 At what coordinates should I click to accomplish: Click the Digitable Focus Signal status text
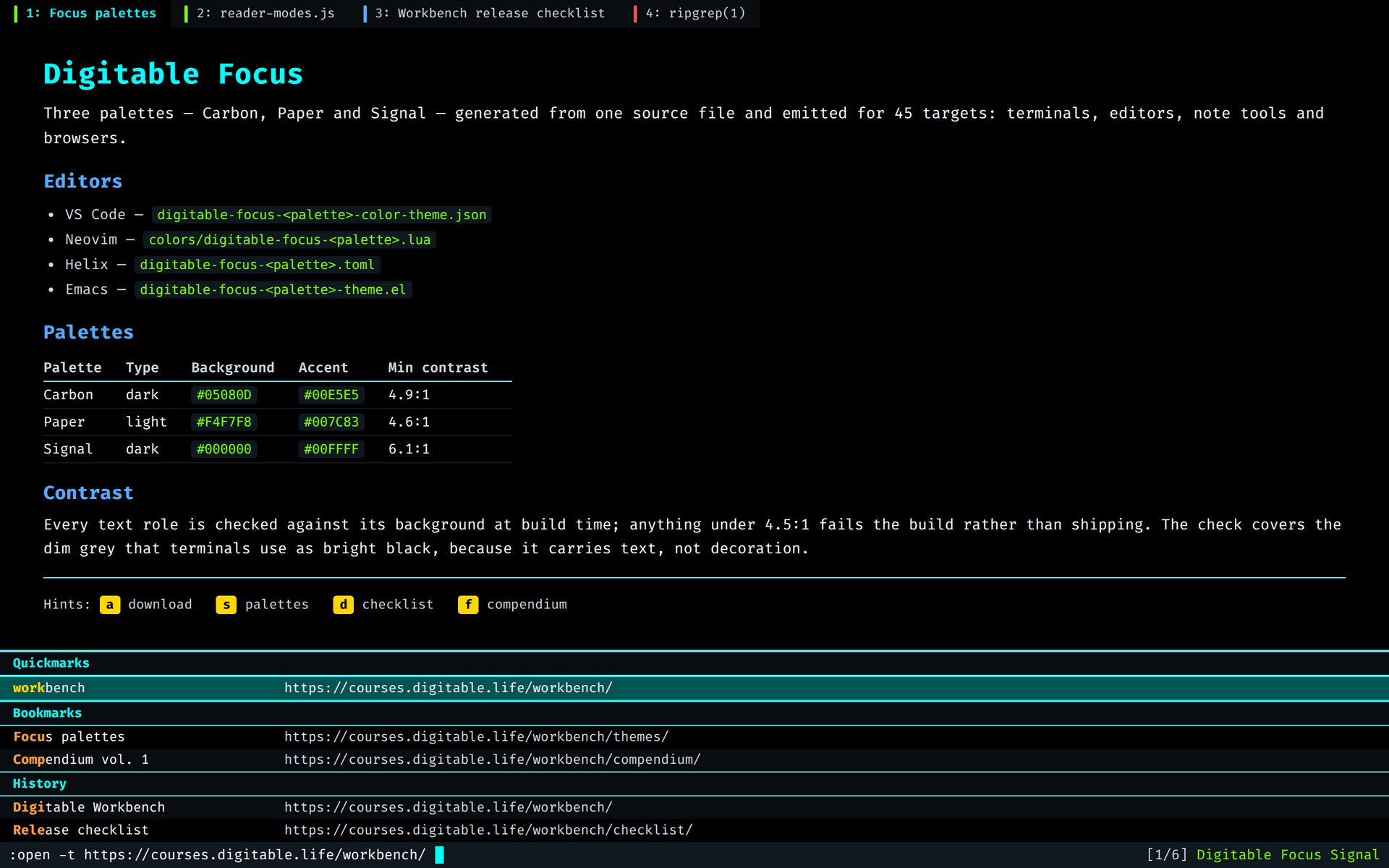point(1288,855)
